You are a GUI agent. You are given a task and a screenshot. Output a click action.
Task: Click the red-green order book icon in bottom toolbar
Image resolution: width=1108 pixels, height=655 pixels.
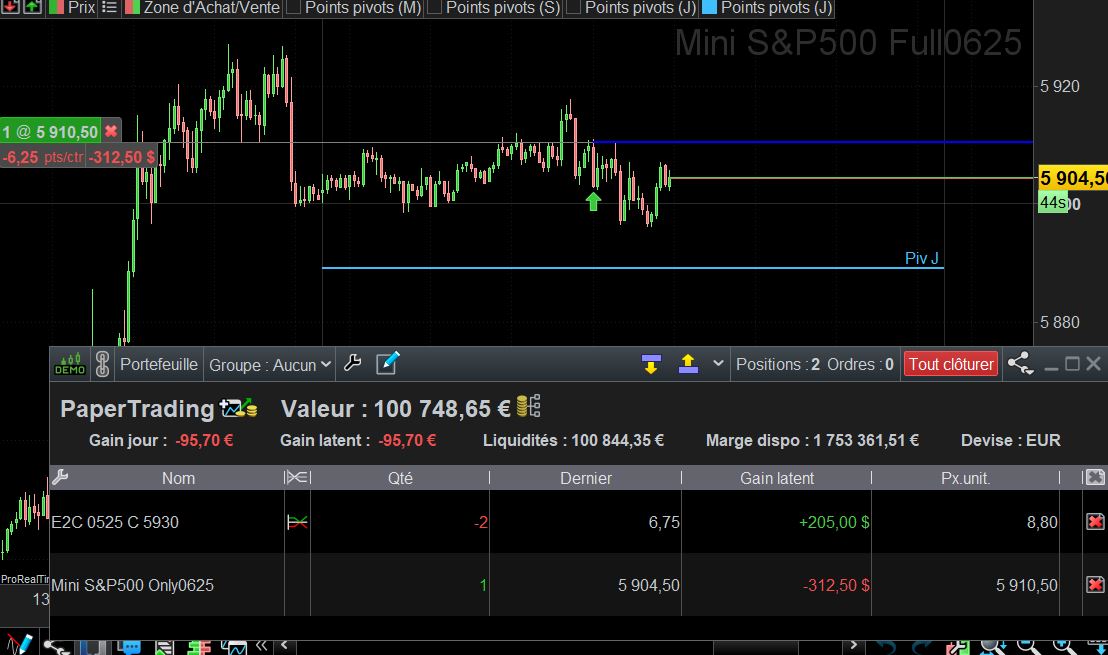[200, 647]
